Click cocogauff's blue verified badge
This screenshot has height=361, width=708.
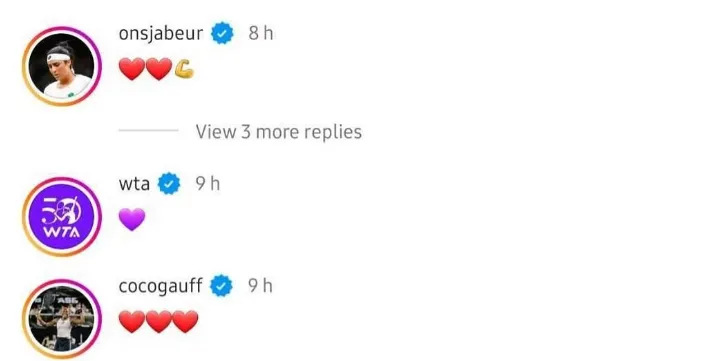click(221, 286)
